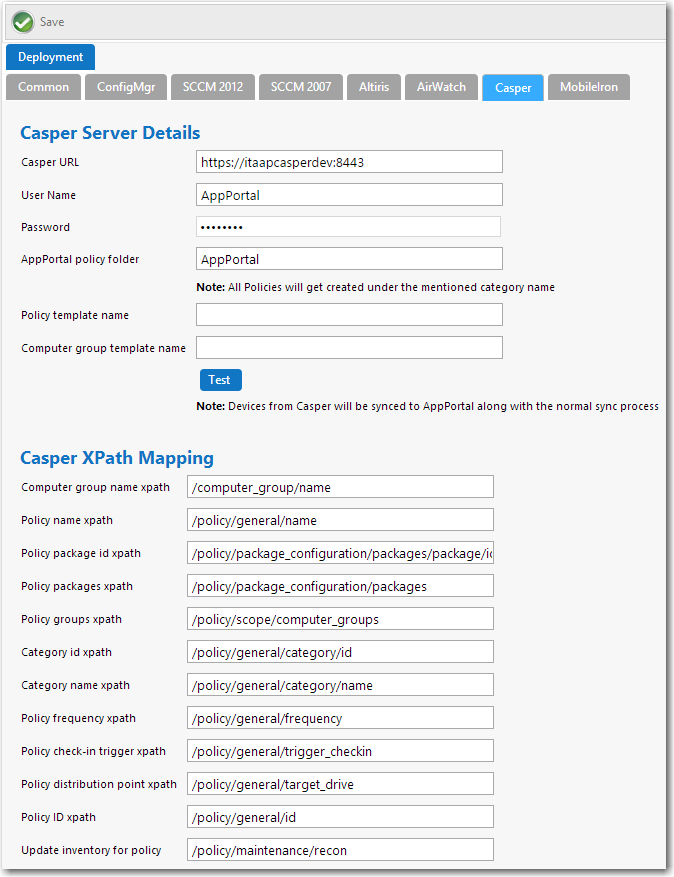The height and width of the screenshot is (877, 674).
Task: Click the 'Computer group name xpath' label
Action: (96, 487)
